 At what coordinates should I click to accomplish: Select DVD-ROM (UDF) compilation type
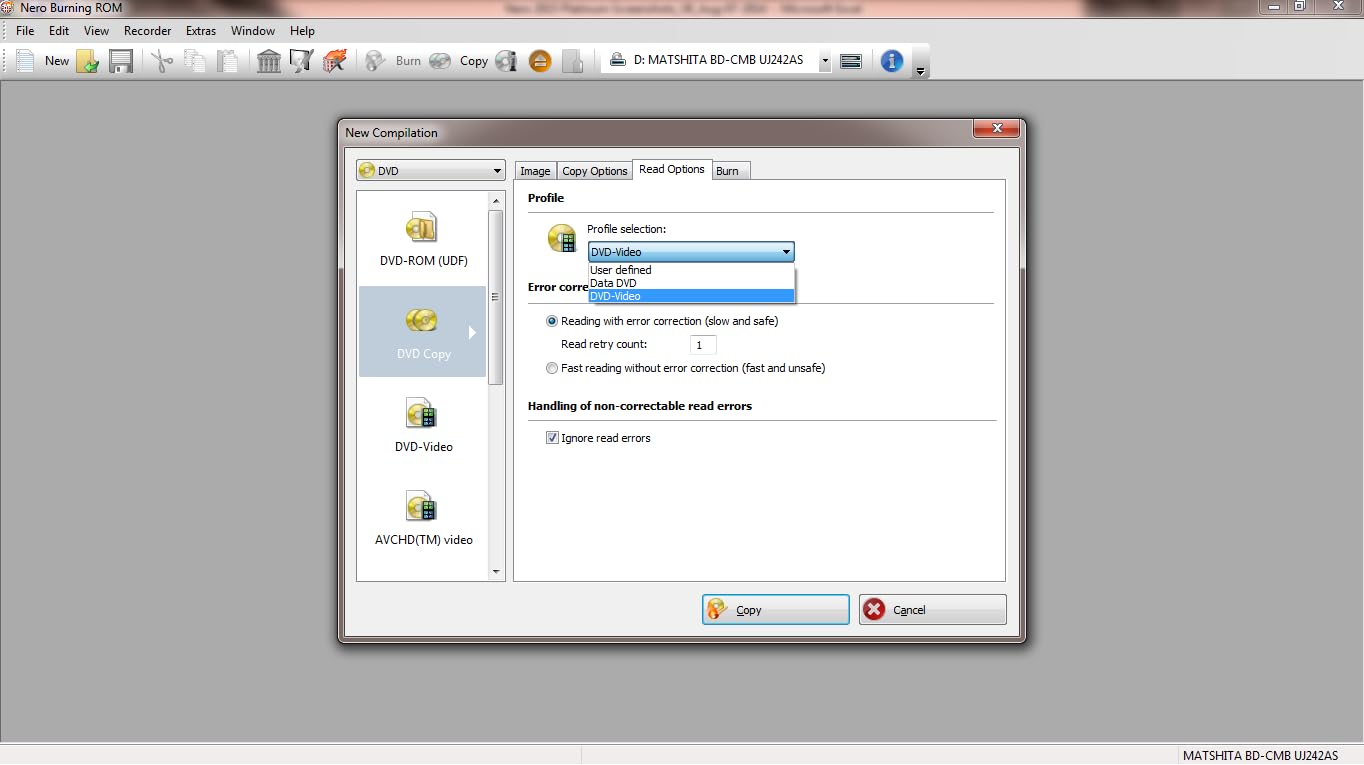pyautogui.click(x=423, y=240)
